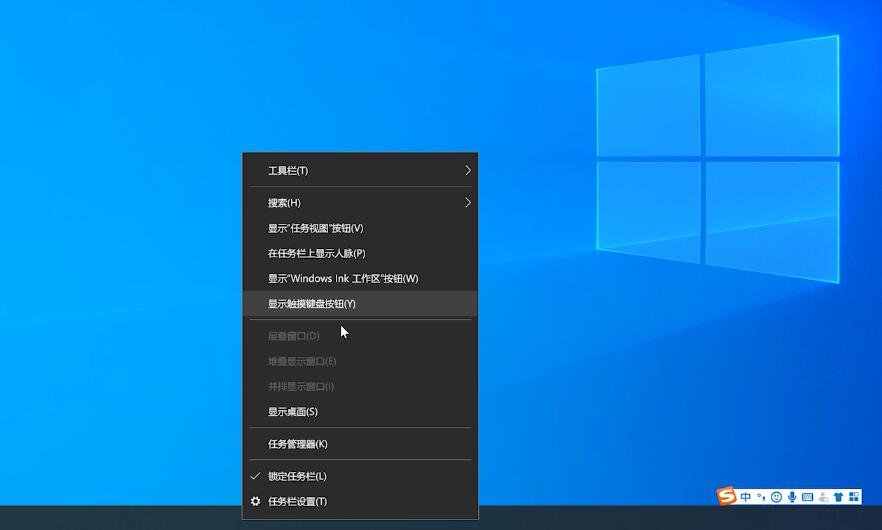
Task: Click the gear icon beside 任务栏设置(T)
Action: 255,501
